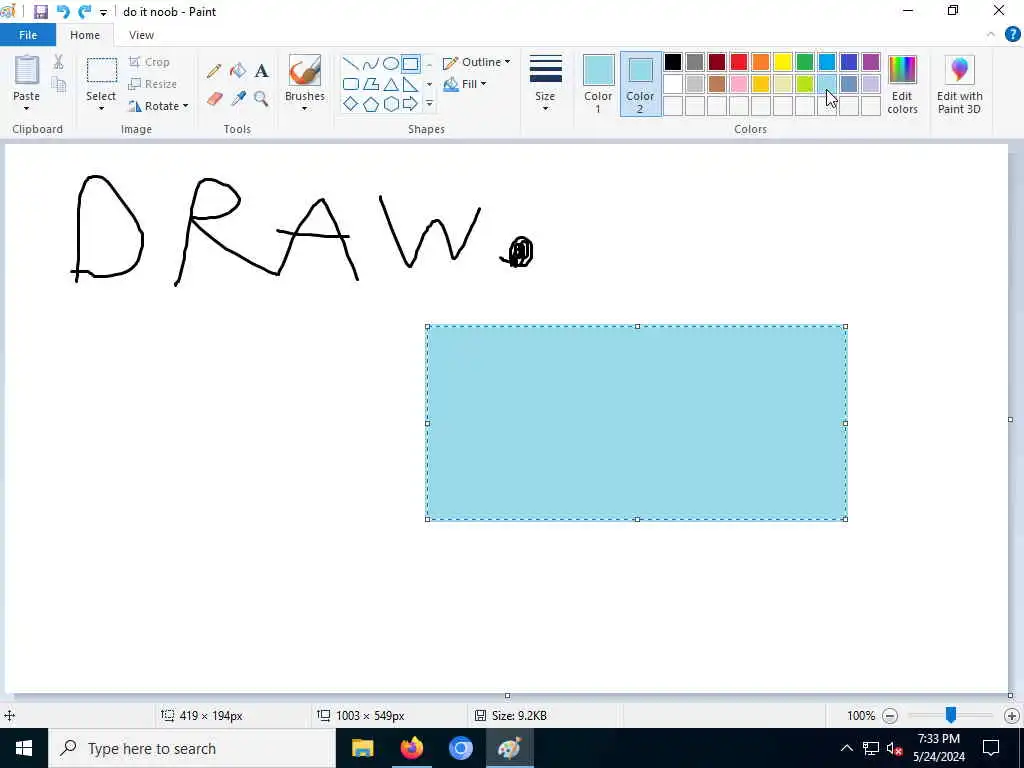Pick the purple color swatch
The image size is (1024, 768).
[871, 62]
